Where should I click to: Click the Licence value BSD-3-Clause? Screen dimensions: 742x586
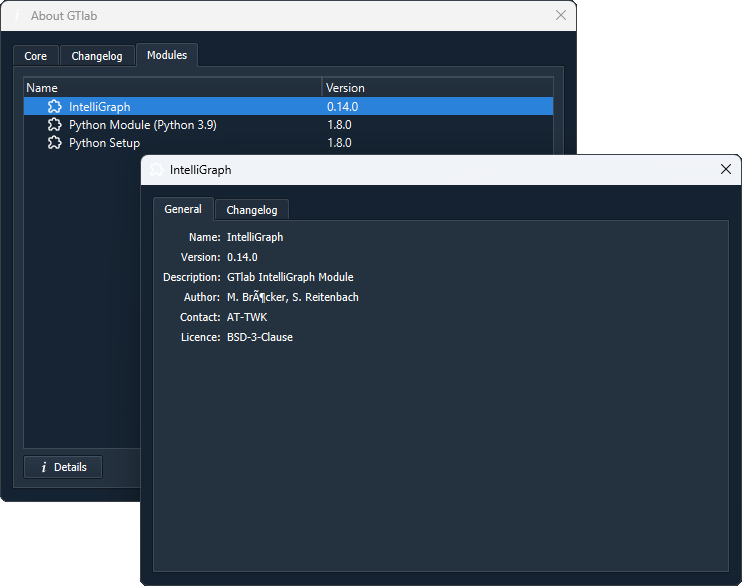(x=260, y=337)
